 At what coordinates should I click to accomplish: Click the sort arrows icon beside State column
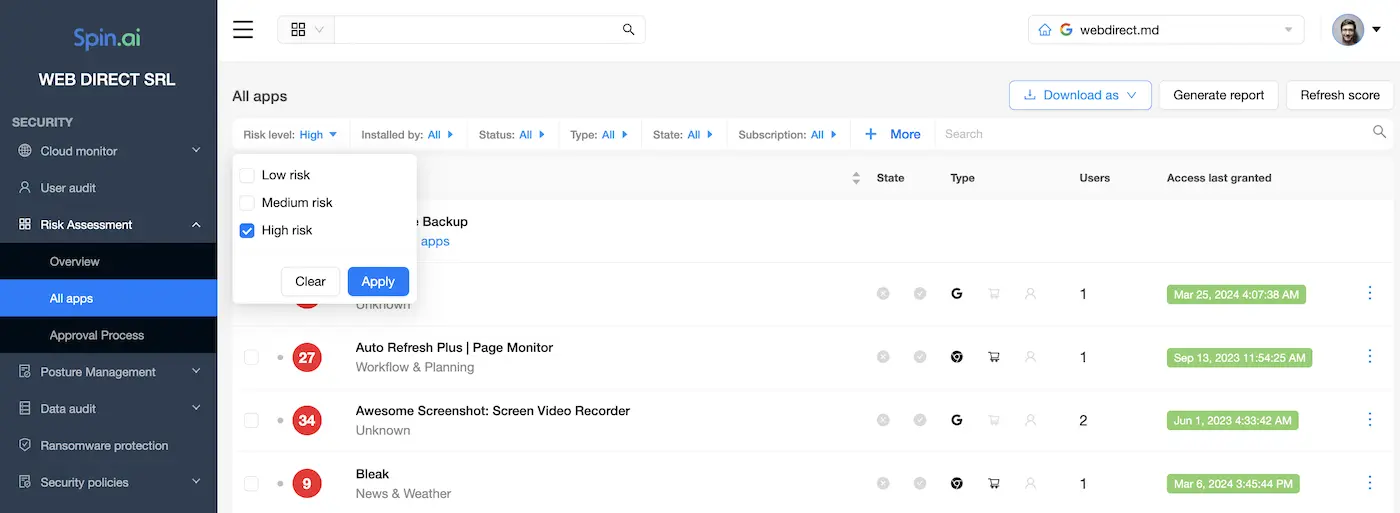(856, 178)
